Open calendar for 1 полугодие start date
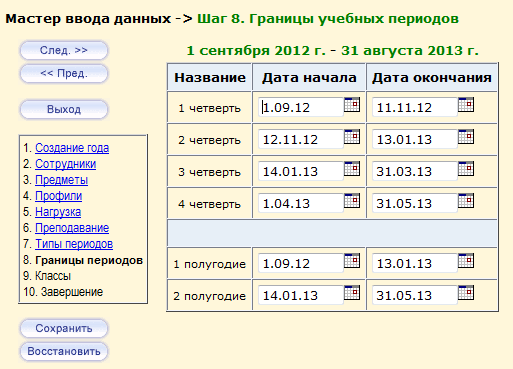 coord(352,260)
